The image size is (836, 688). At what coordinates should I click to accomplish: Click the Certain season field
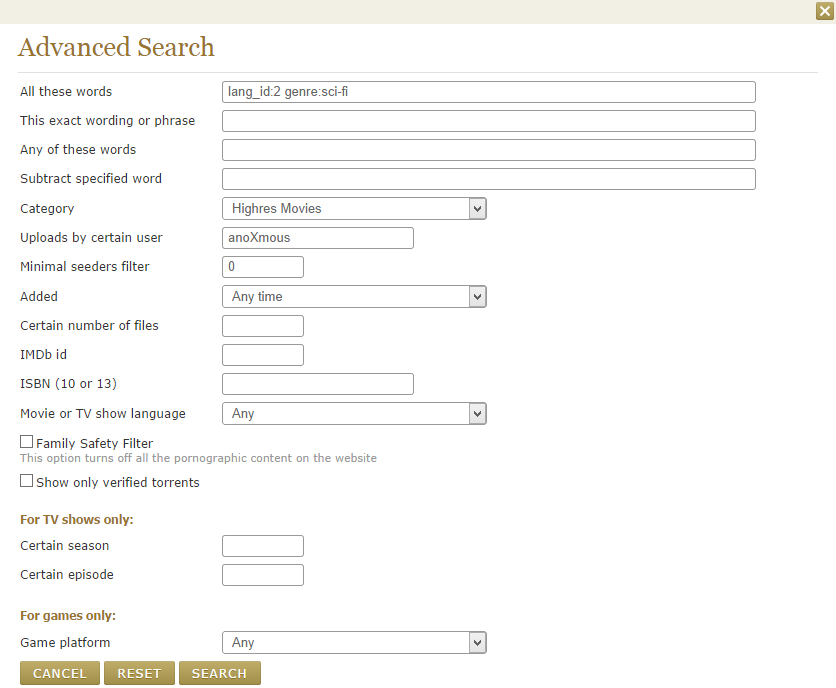[x=262, y=546]
